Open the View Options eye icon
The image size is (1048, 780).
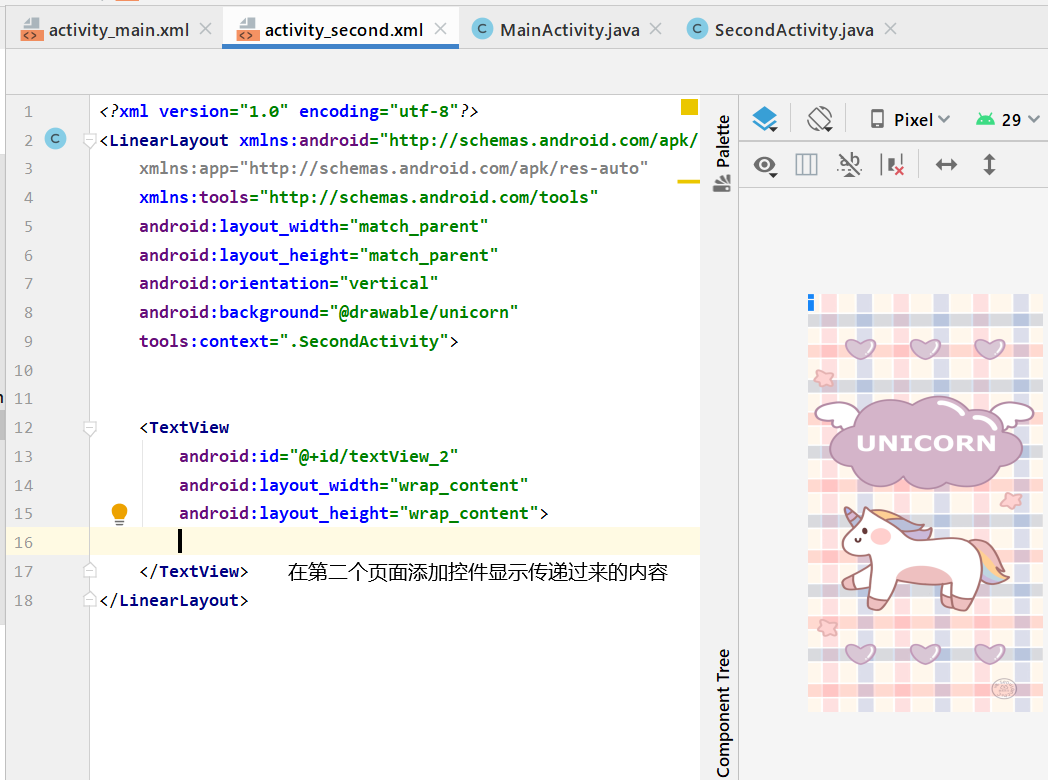764,165
